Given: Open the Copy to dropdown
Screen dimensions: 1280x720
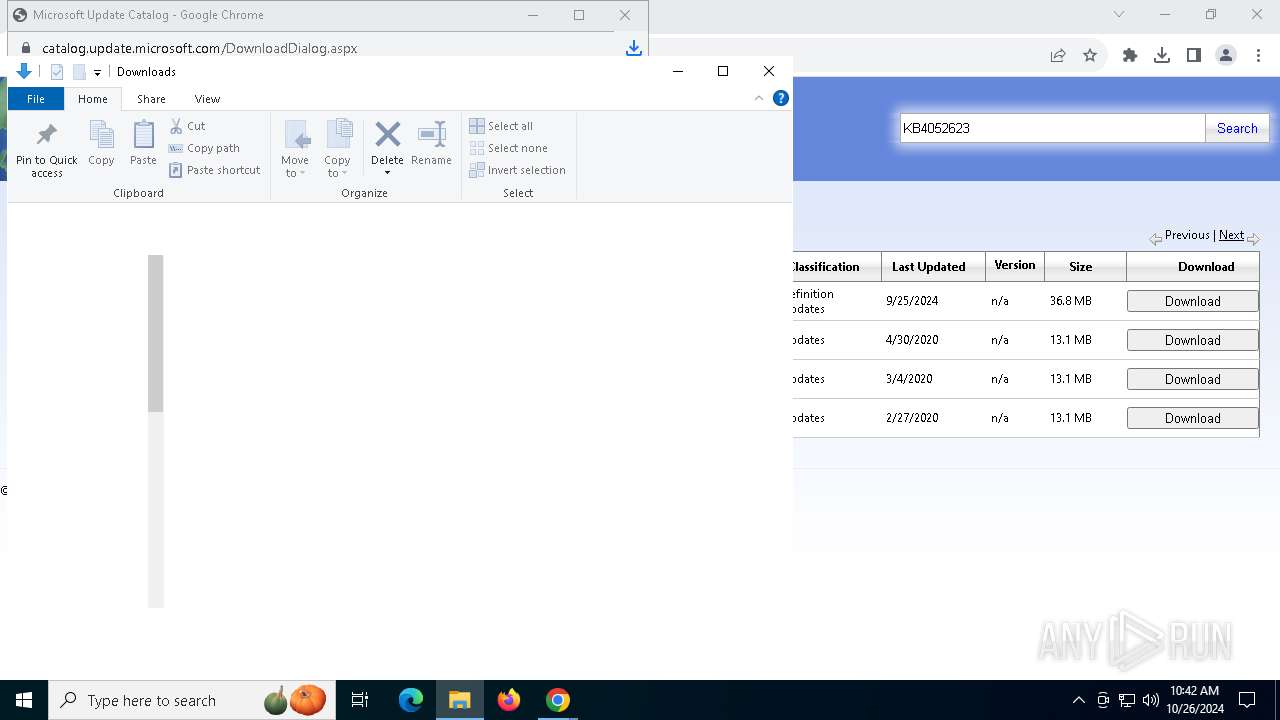Looking at the screenshot, I should click(x=337, y=149).
